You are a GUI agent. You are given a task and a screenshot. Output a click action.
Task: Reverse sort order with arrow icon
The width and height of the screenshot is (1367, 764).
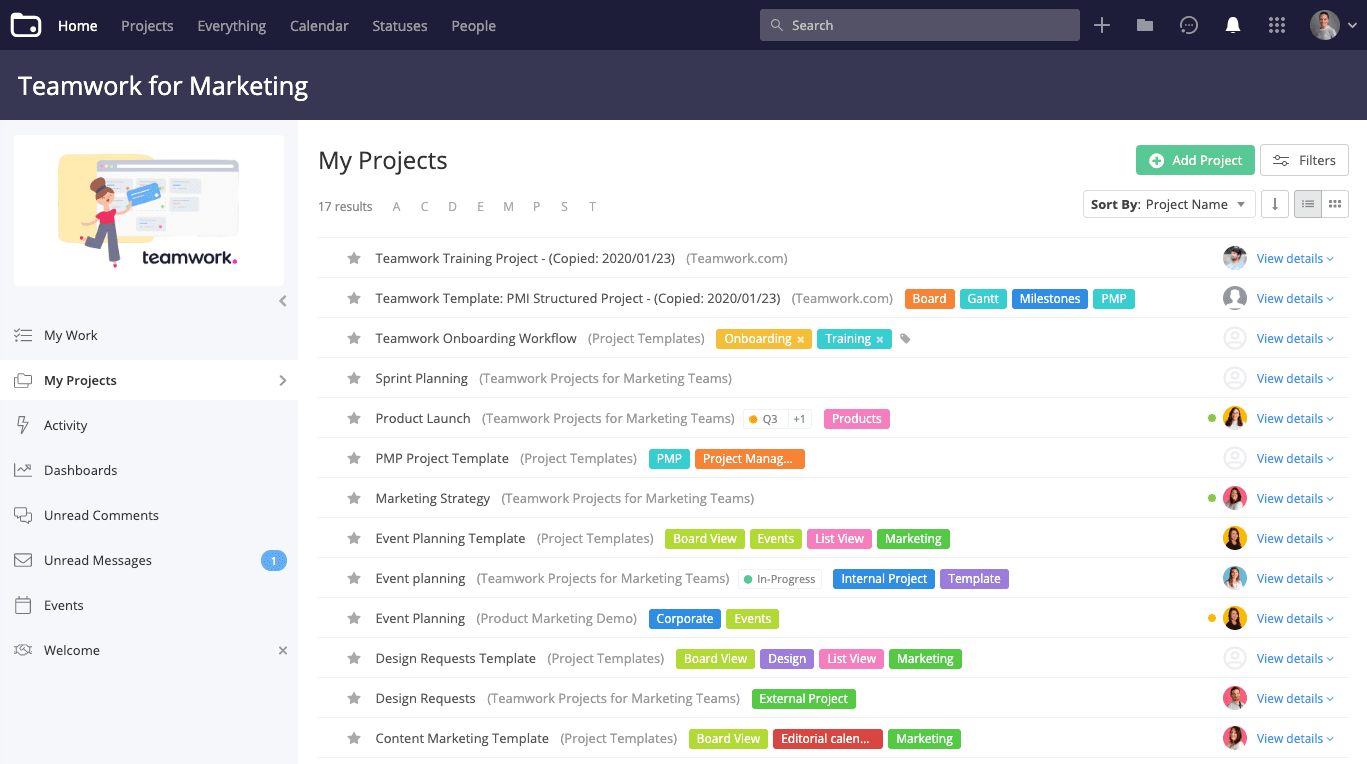click(1274, 204)
